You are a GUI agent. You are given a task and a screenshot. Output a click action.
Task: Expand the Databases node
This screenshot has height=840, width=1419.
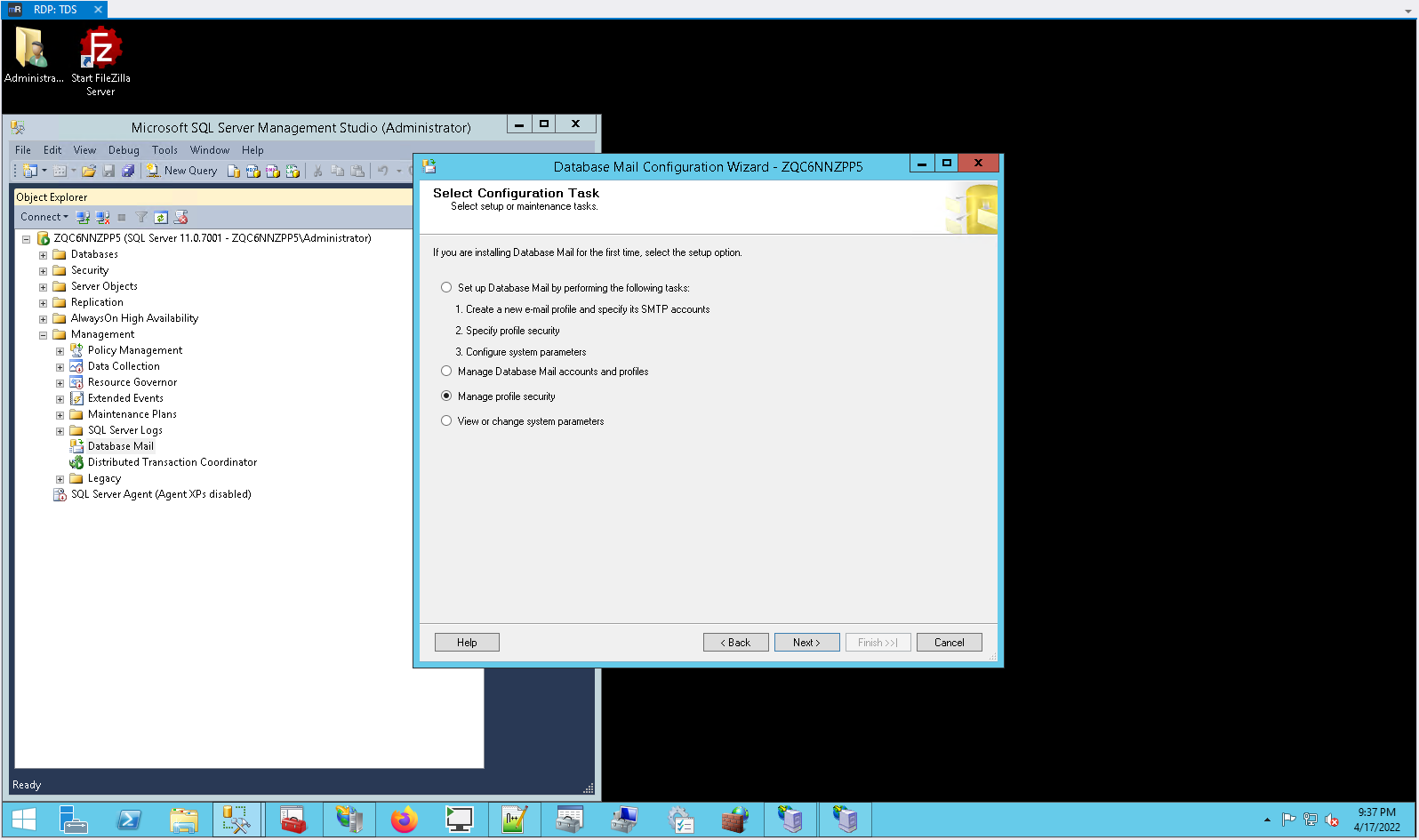click(x=43, y=255)
